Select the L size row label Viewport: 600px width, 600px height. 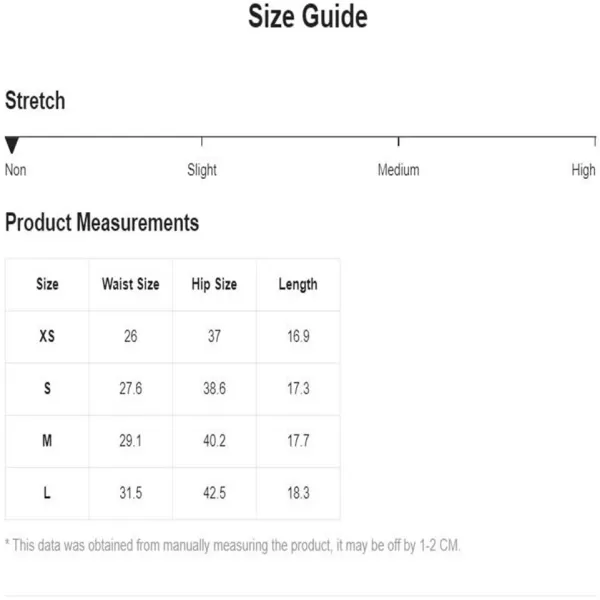47,493
